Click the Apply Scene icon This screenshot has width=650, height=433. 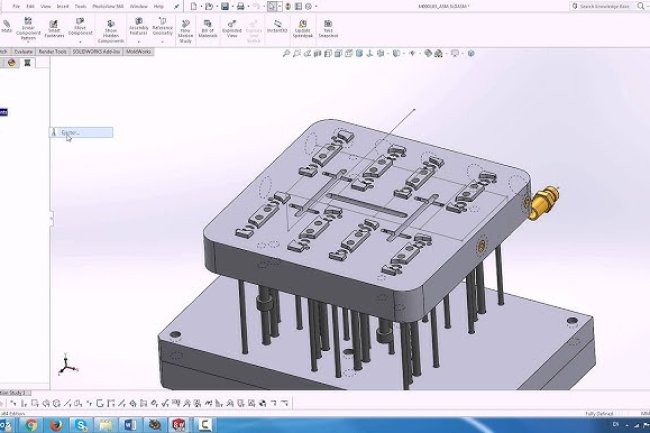(439, 53)
